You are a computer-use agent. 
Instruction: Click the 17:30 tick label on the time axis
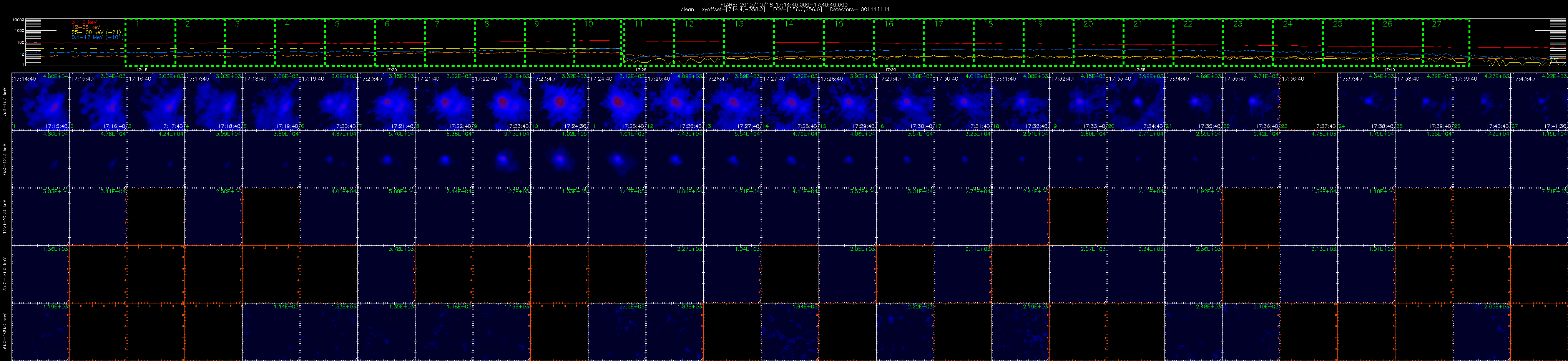pos(890,70)
